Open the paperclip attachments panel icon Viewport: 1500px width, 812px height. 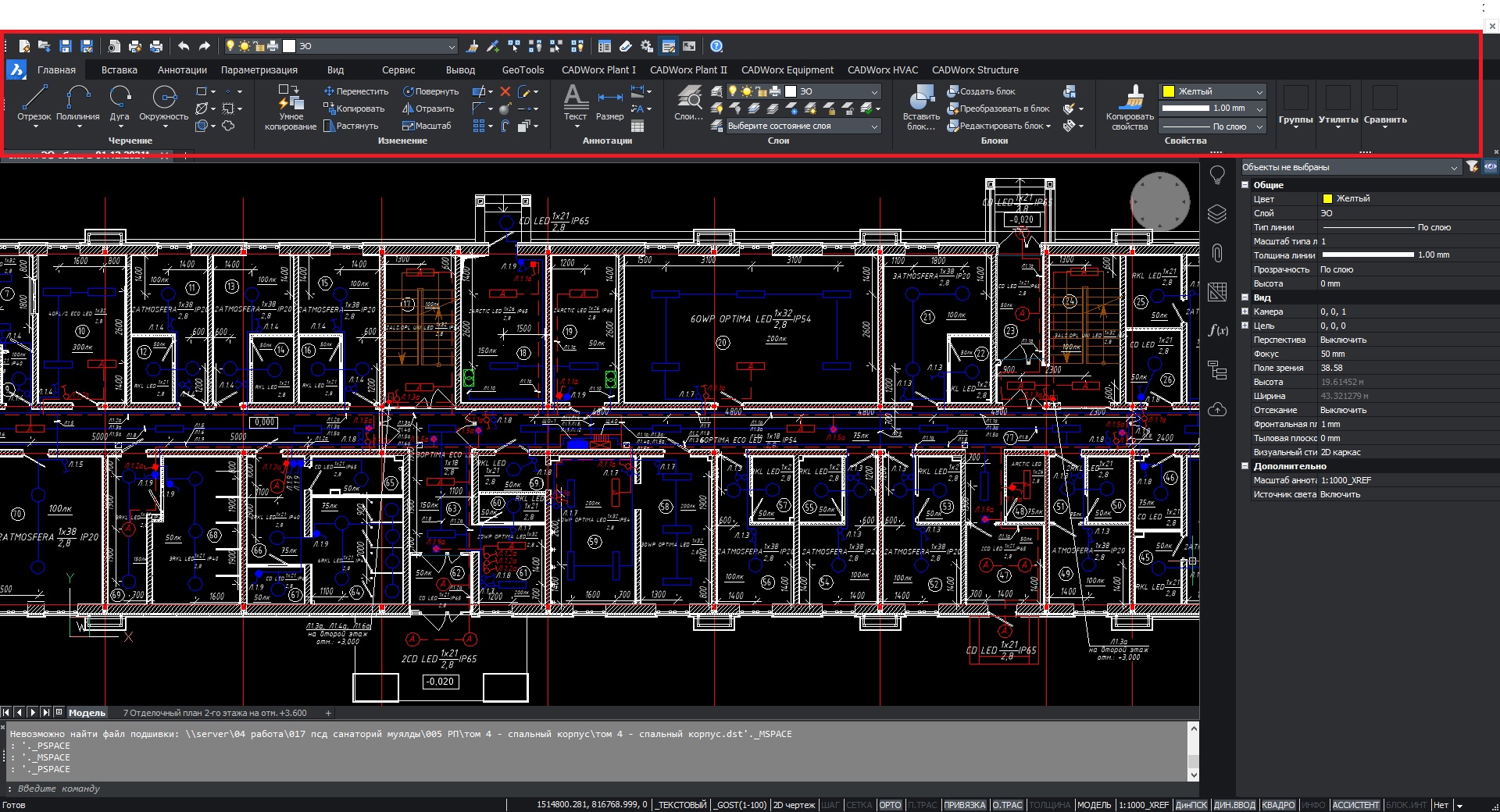pos(1217,253)
